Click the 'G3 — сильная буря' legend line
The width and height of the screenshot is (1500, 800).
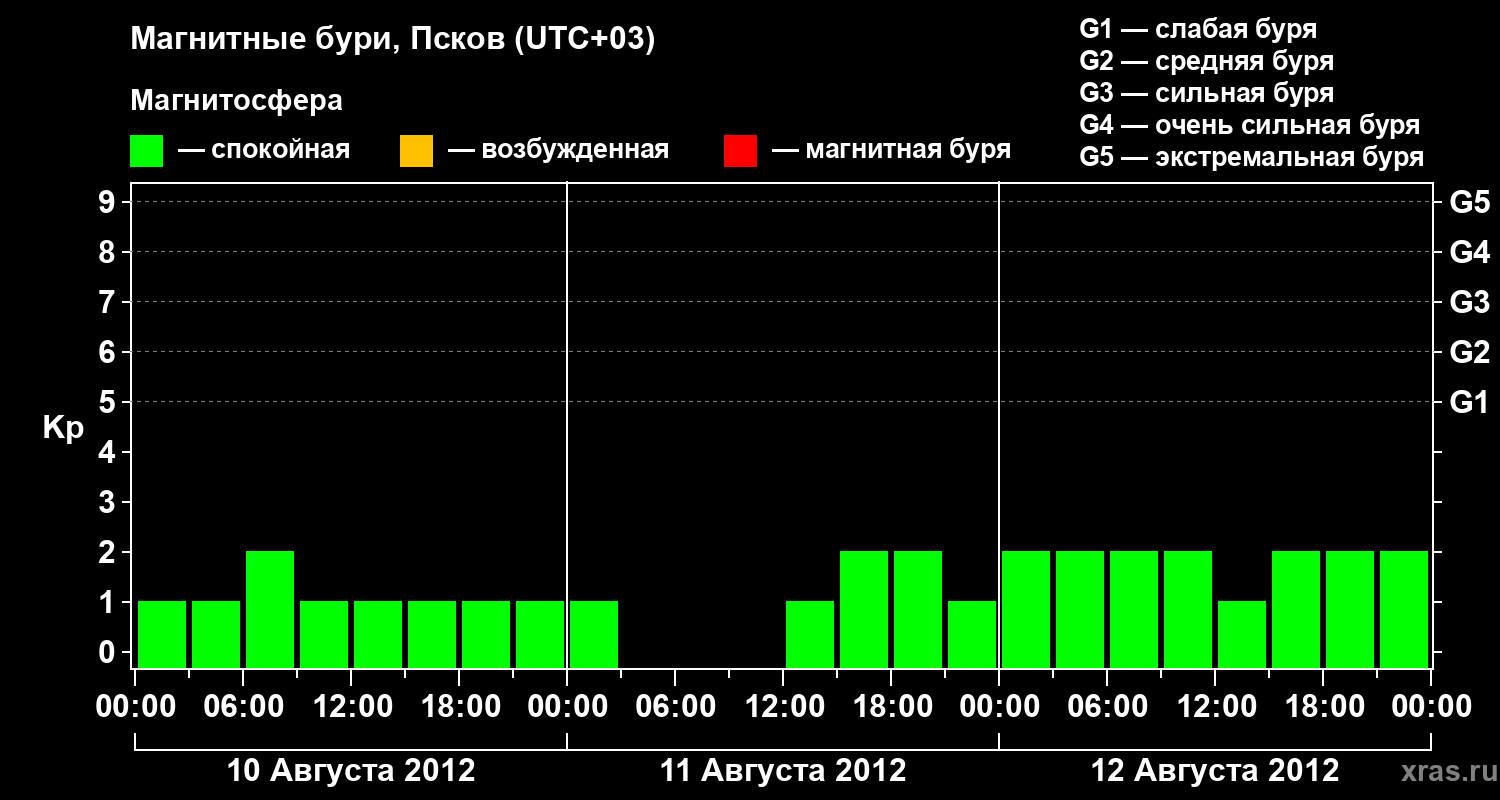coord(1207,93)
